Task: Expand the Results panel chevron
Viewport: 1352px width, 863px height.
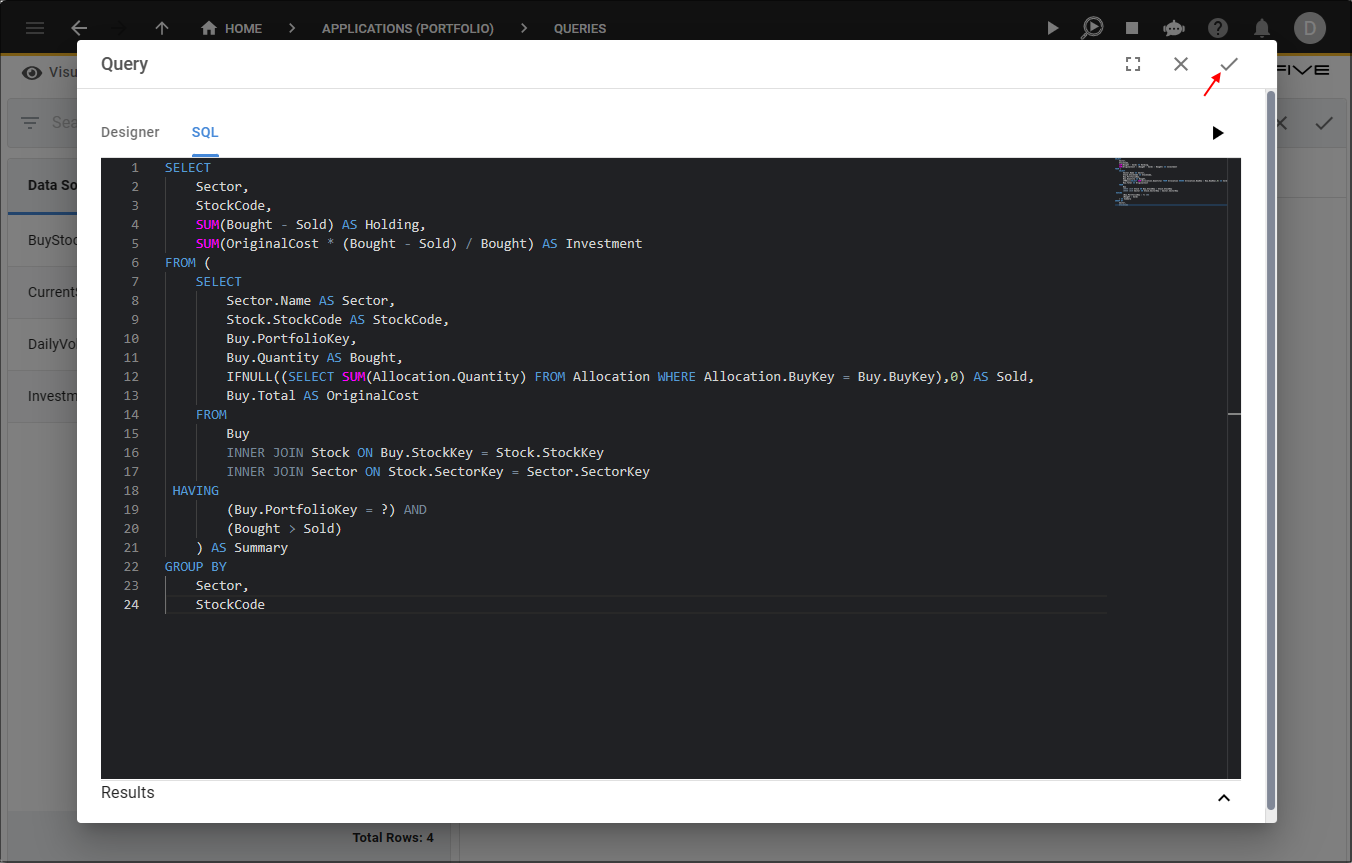Action: coord(1223,798)
